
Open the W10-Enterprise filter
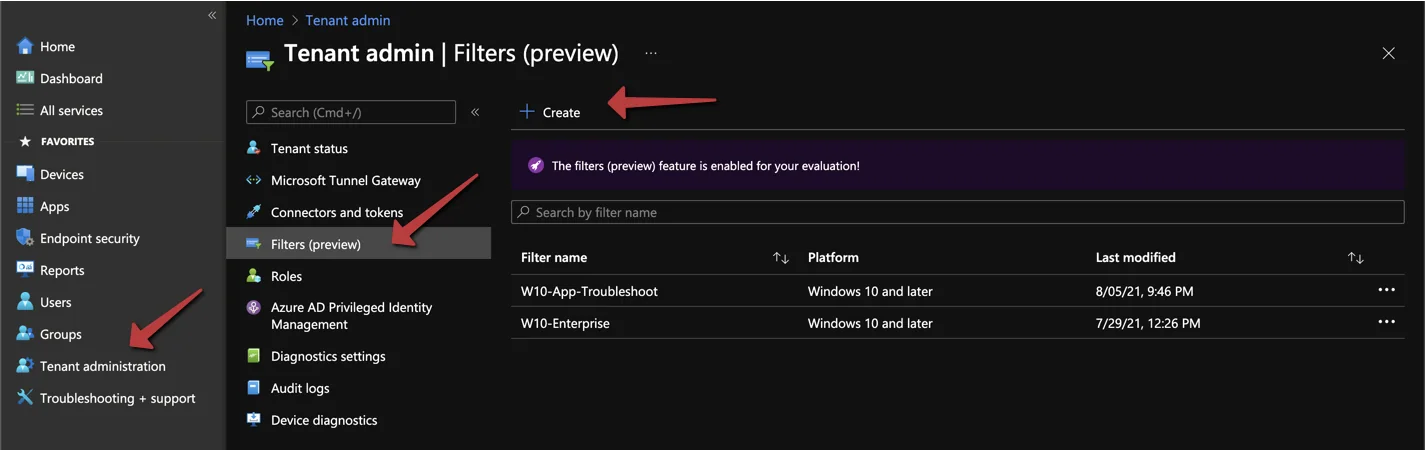[565, 323]
